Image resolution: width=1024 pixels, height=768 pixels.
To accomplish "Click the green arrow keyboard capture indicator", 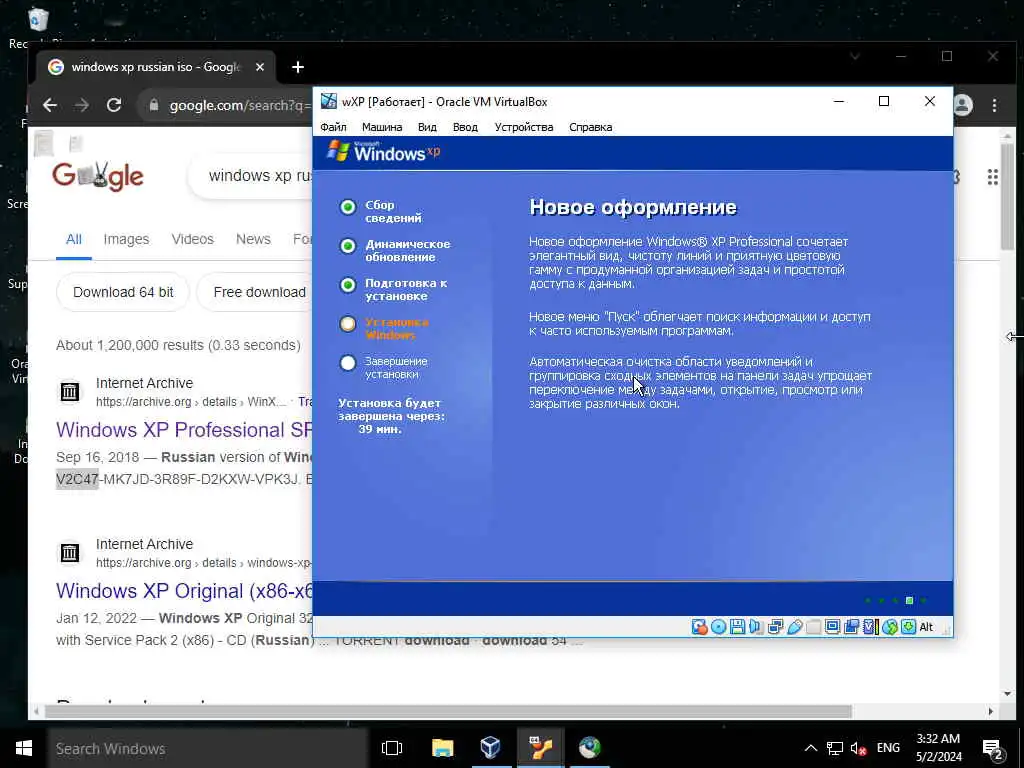I will (x=908, y=628).
